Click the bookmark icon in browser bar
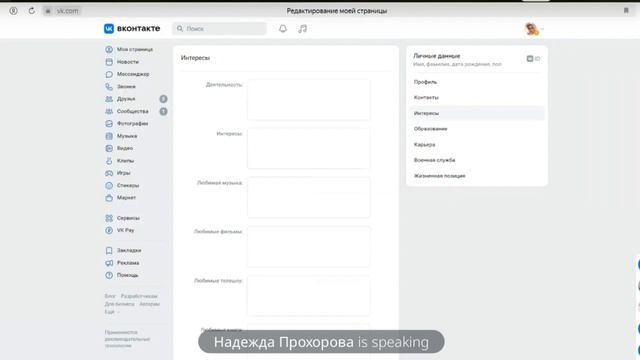The height and width of the screenshot is (360, 640). (x=626, y=11)
